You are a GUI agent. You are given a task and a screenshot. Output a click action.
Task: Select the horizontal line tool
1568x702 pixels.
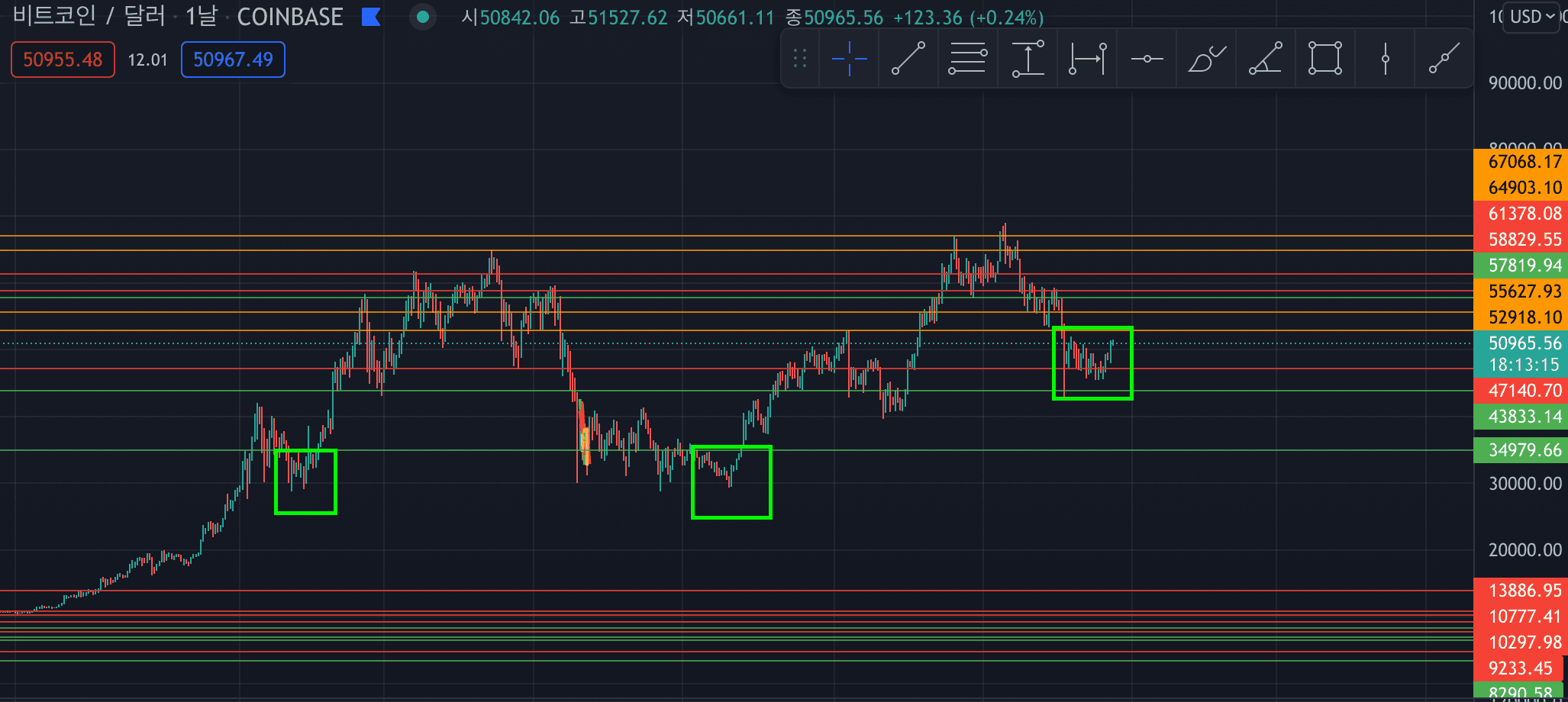pyautogui.click(x=1147, y=59)
